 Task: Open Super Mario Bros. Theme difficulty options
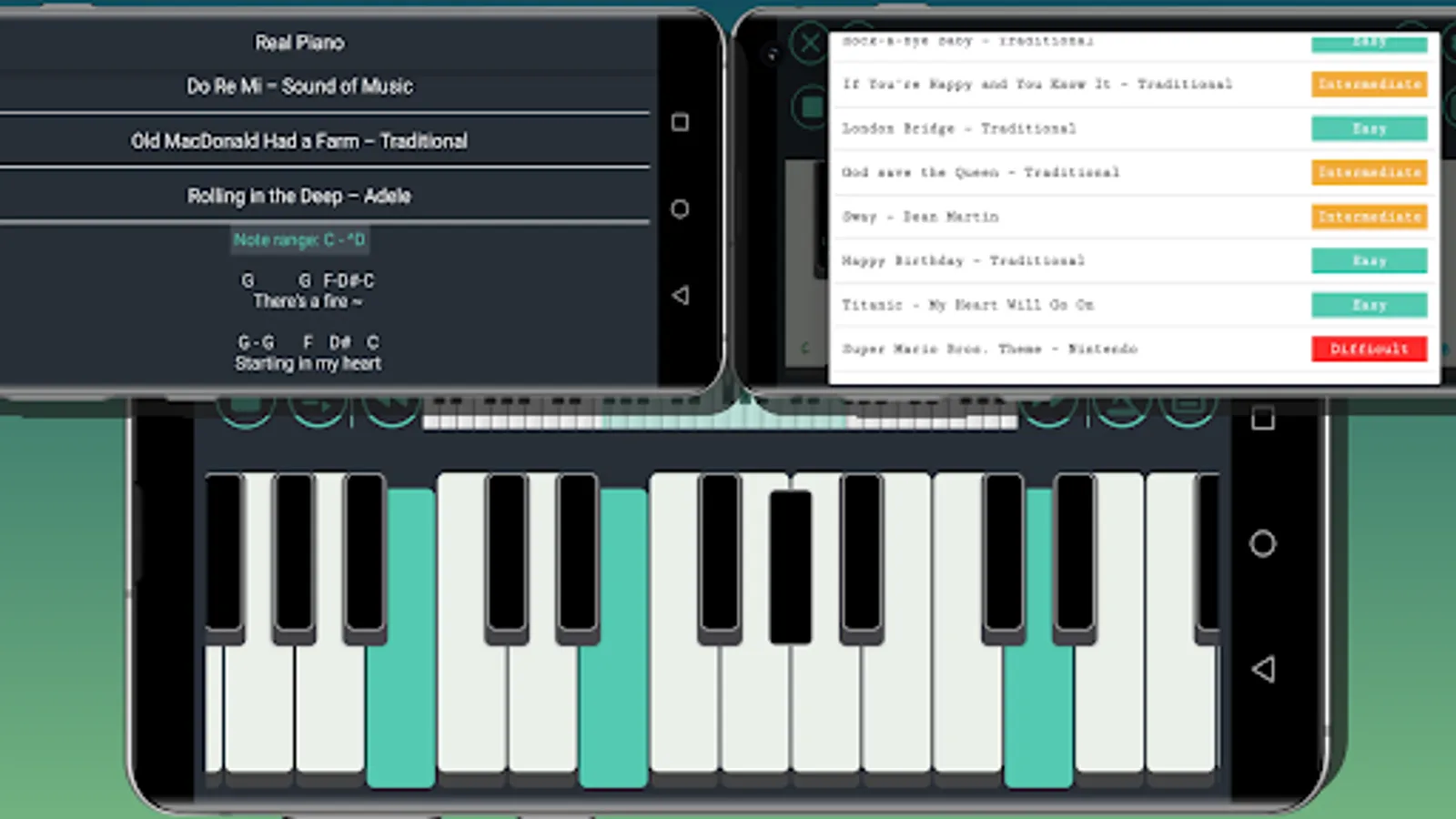1369,349
